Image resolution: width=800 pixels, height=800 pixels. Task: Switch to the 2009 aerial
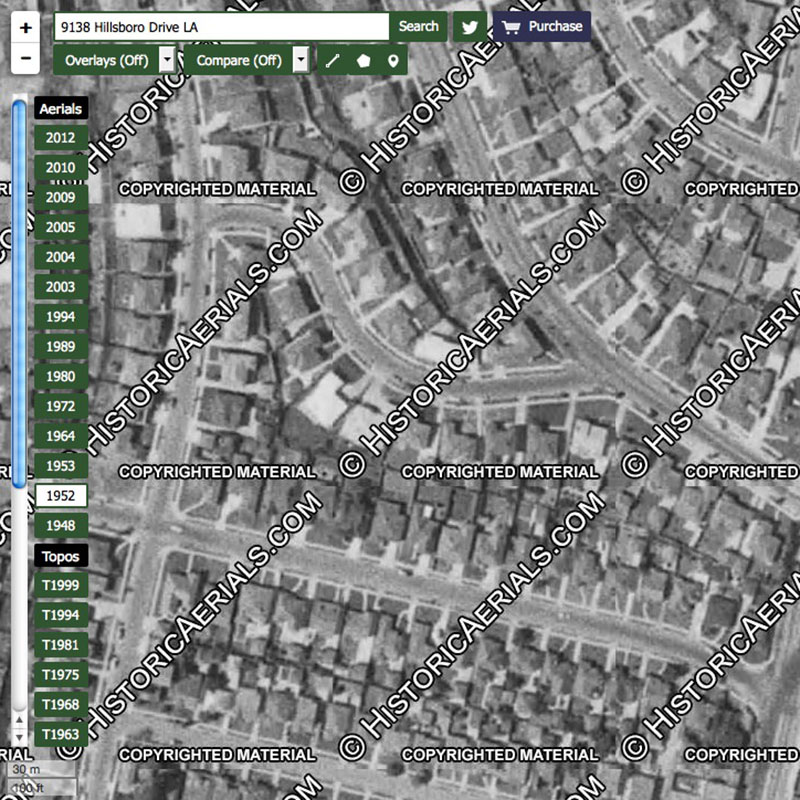pyautogui.click(x=61, y=197)
